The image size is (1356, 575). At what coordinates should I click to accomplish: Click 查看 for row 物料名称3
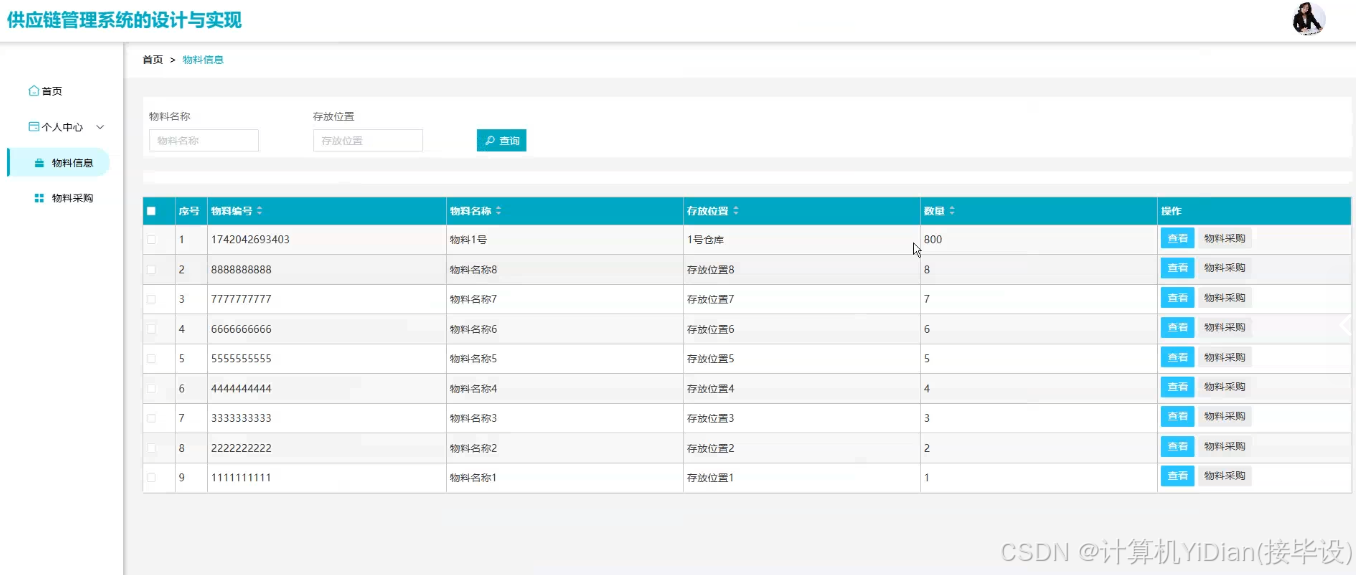pos(1178,416)
